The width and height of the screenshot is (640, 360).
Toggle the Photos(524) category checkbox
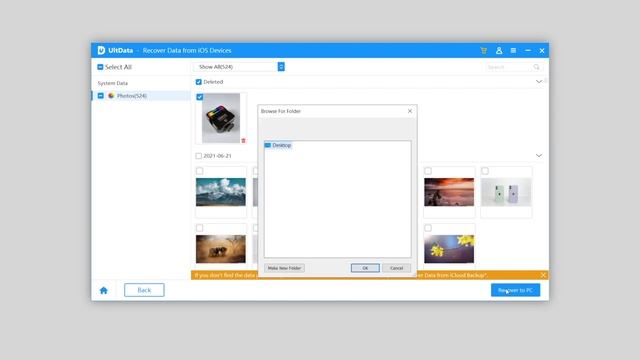(100, 96)
